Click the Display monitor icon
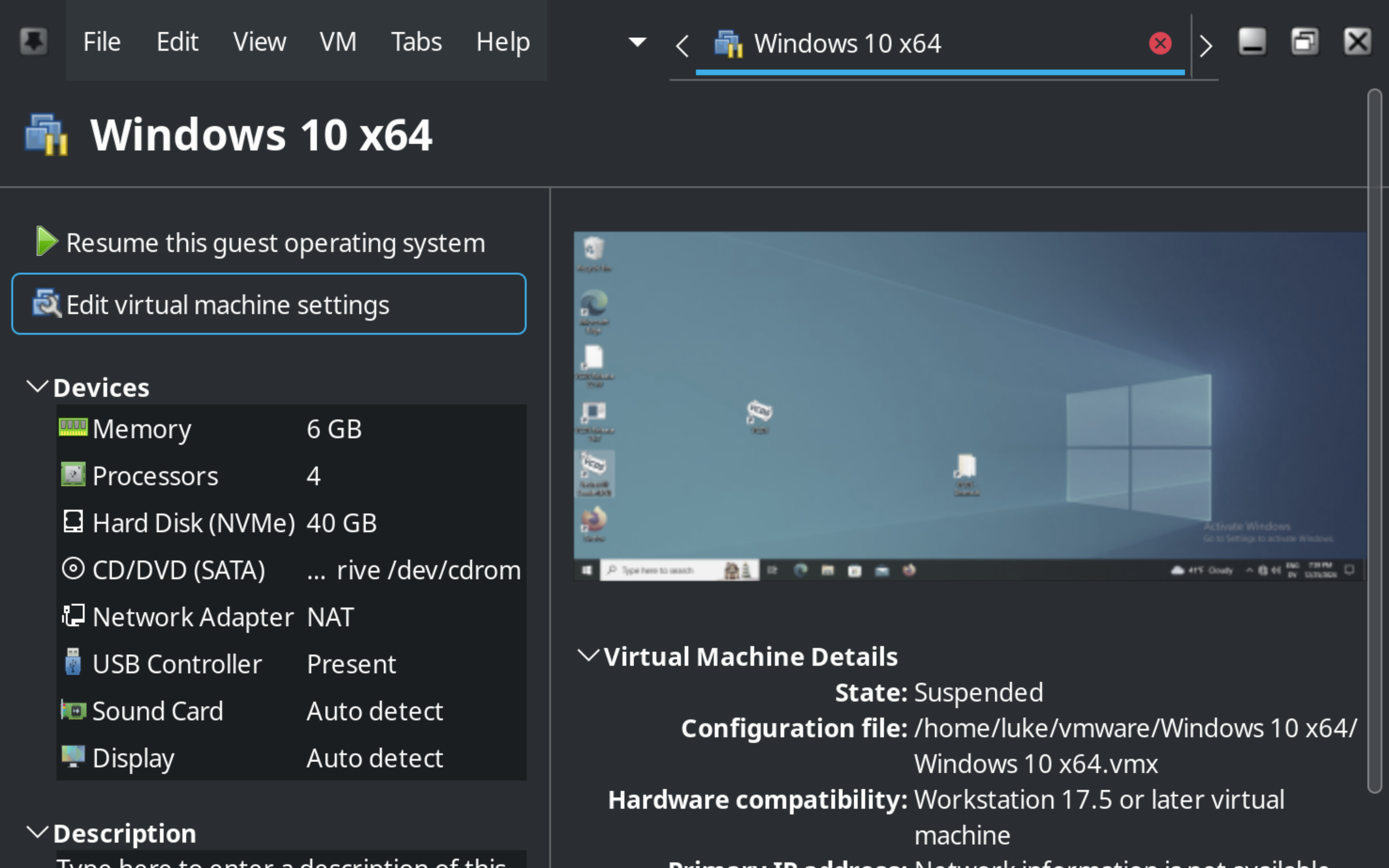The height and width of the screenshot is (868, 1389). click(73, 756)
